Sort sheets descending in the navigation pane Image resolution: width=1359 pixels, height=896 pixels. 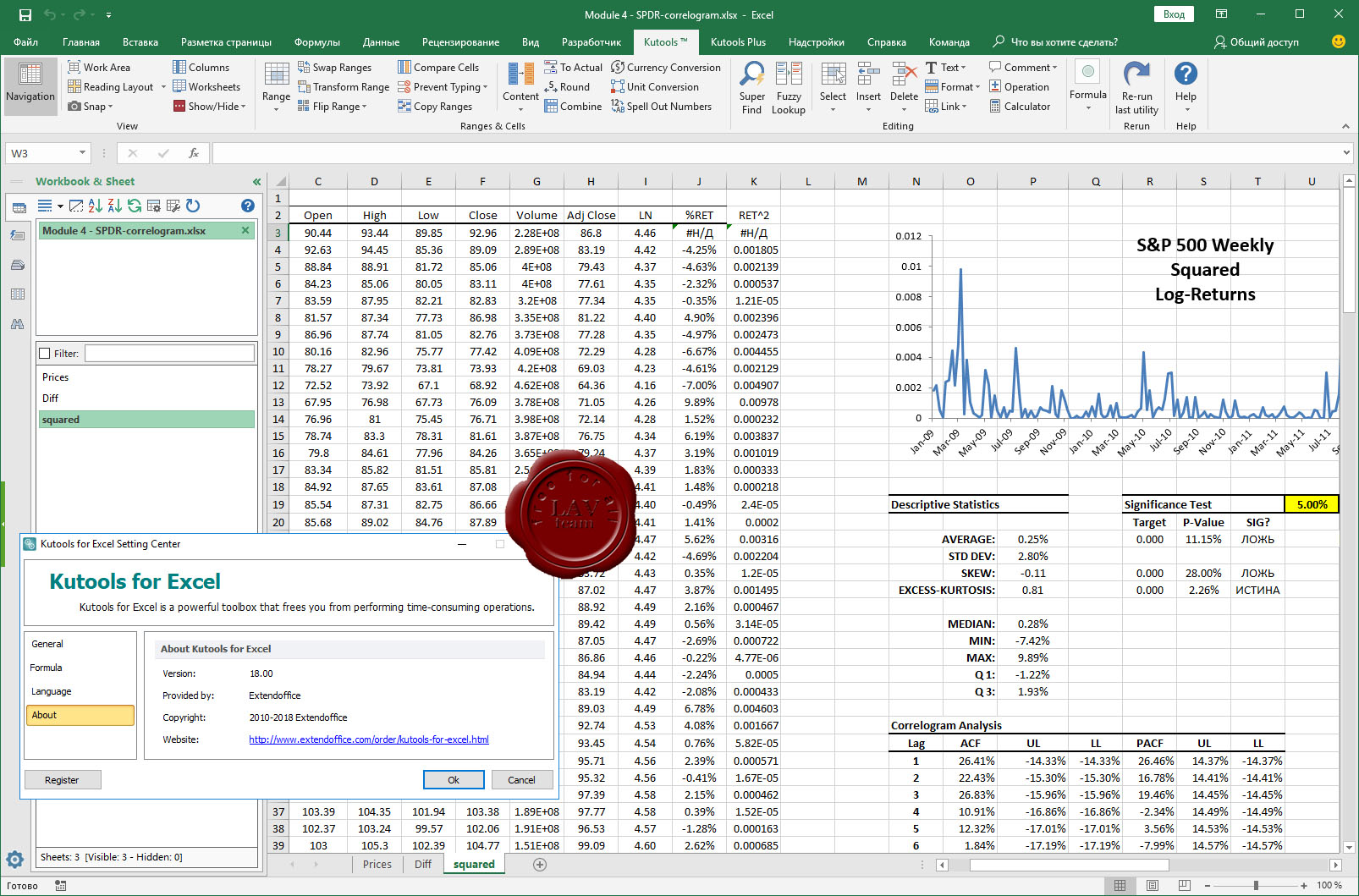(x=114, y=206)
